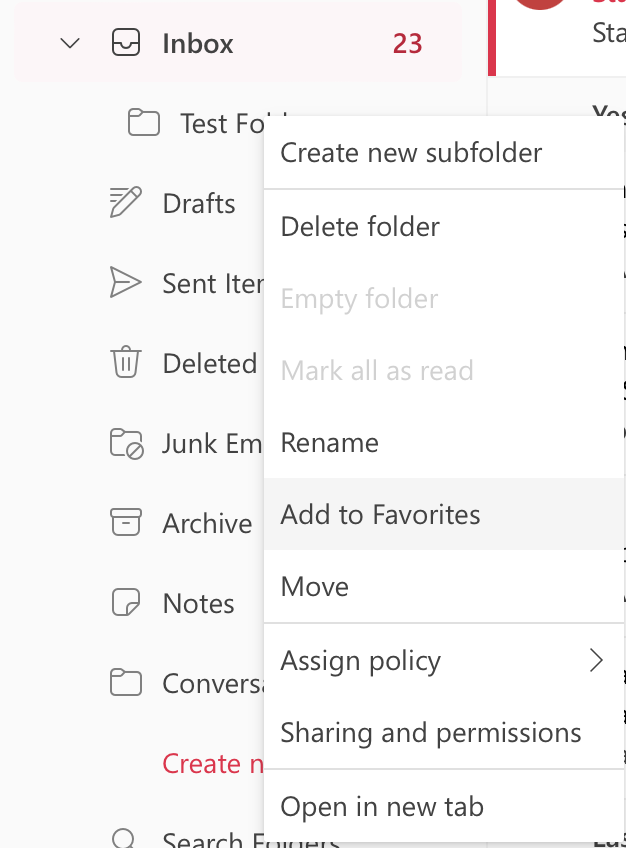The height and width of the screenshot is (848, 626).
Task: Choose Rename from the context menu
Action: click(x=329, y=442)
